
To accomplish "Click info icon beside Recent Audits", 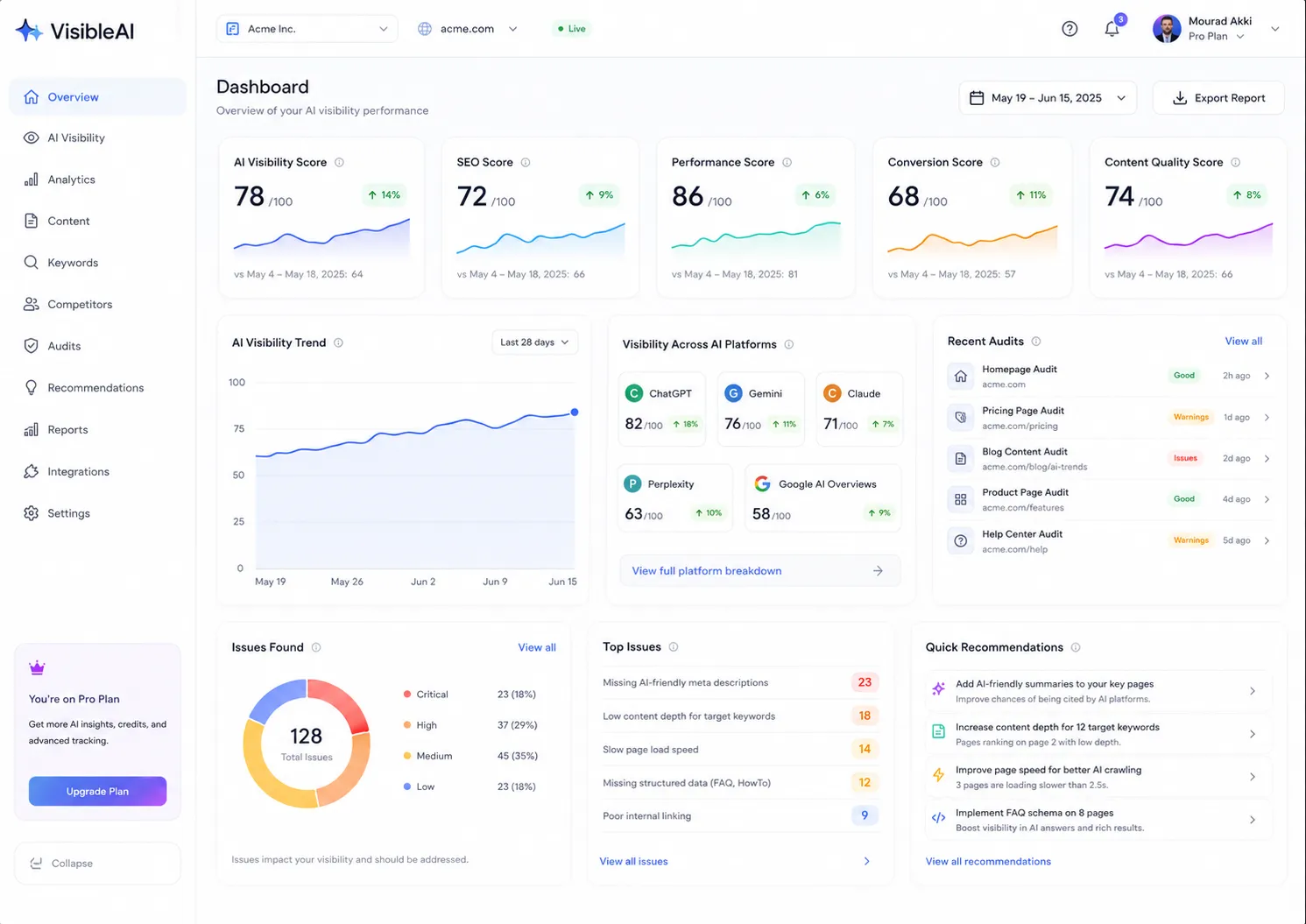I will tap(1036, 341).
